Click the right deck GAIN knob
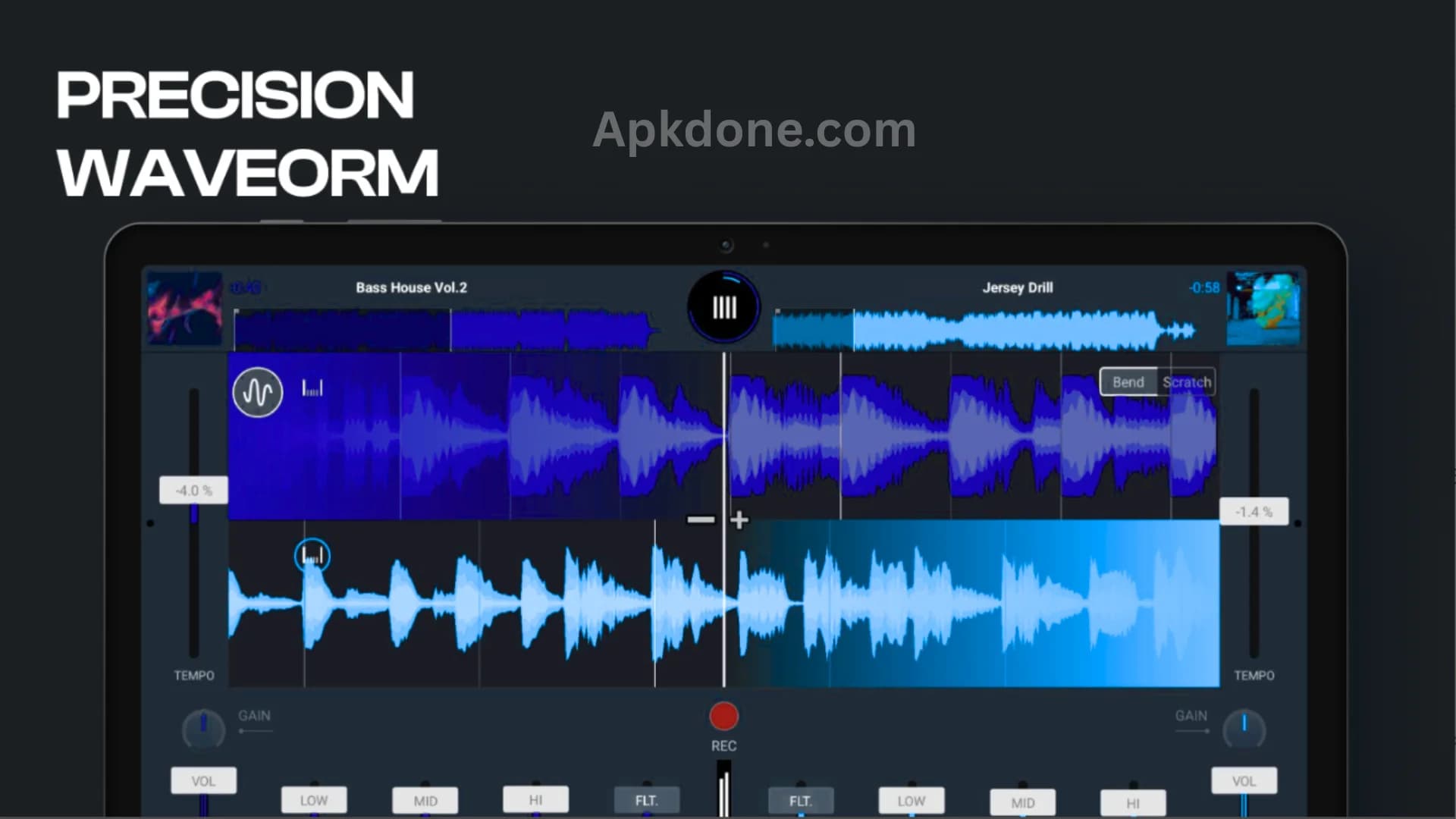Screen dimensions: 1456x819 click(1244, 729)
